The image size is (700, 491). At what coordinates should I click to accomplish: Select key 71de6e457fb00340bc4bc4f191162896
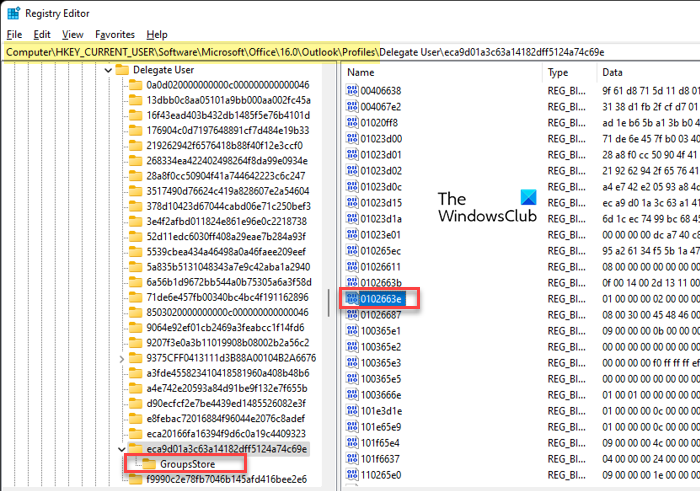pos(227,297)
